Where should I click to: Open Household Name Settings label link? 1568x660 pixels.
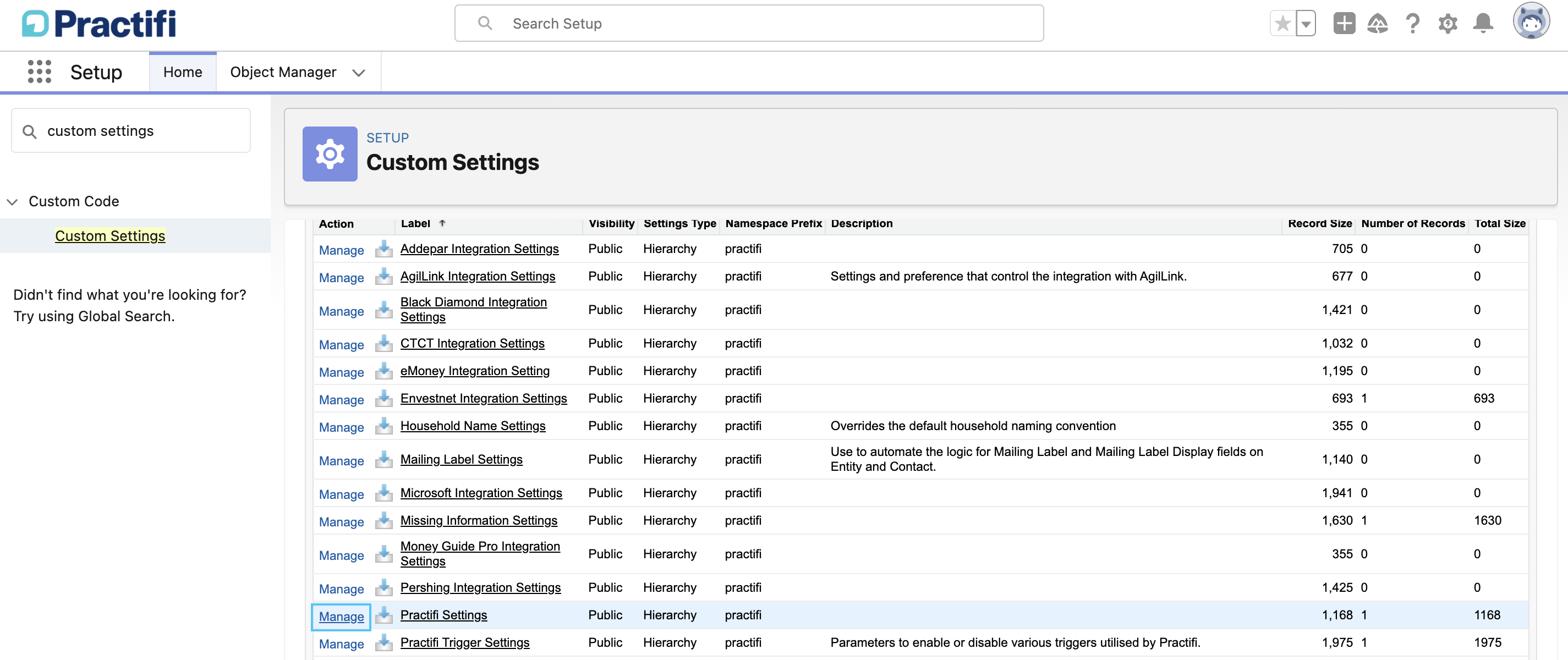coord(473,426)
